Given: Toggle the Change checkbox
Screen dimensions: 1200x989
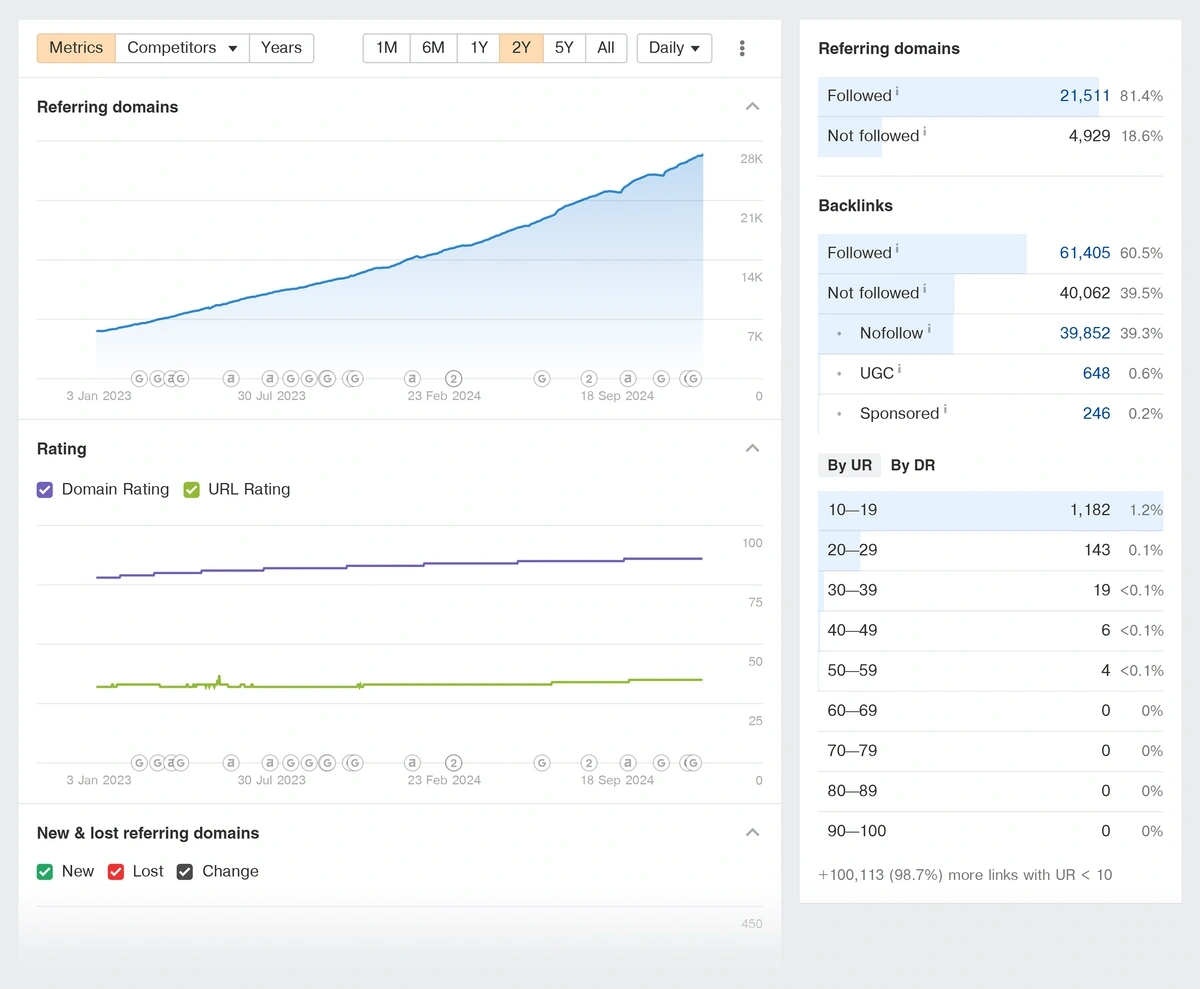Looking at the screenshot, I should pyautogui.click(x=185, y=872).
